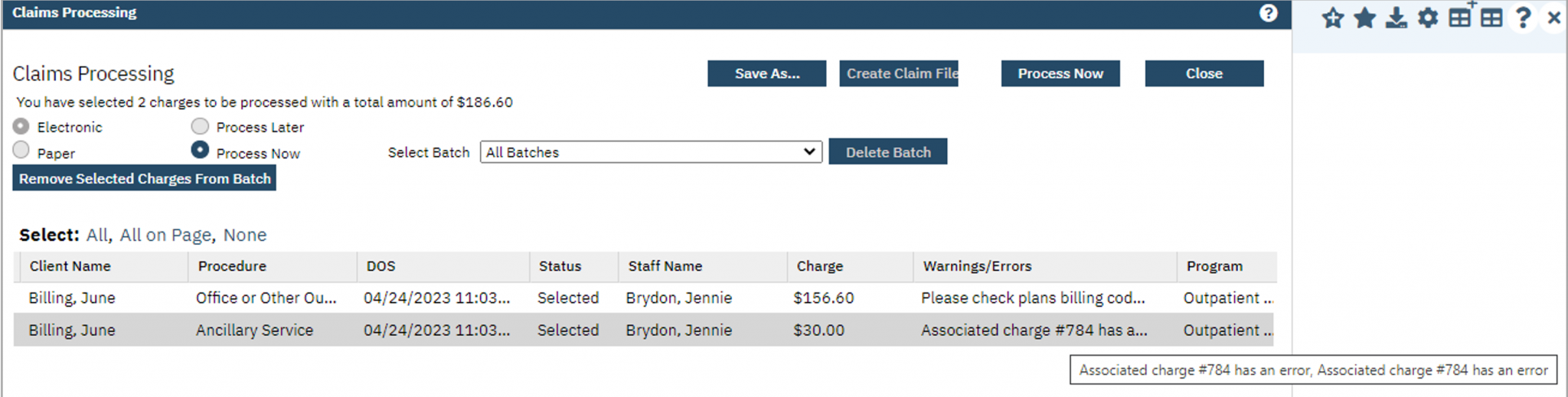Click the Process Now button
The image size is (1568, 397).
click(x=1060, y=73)
